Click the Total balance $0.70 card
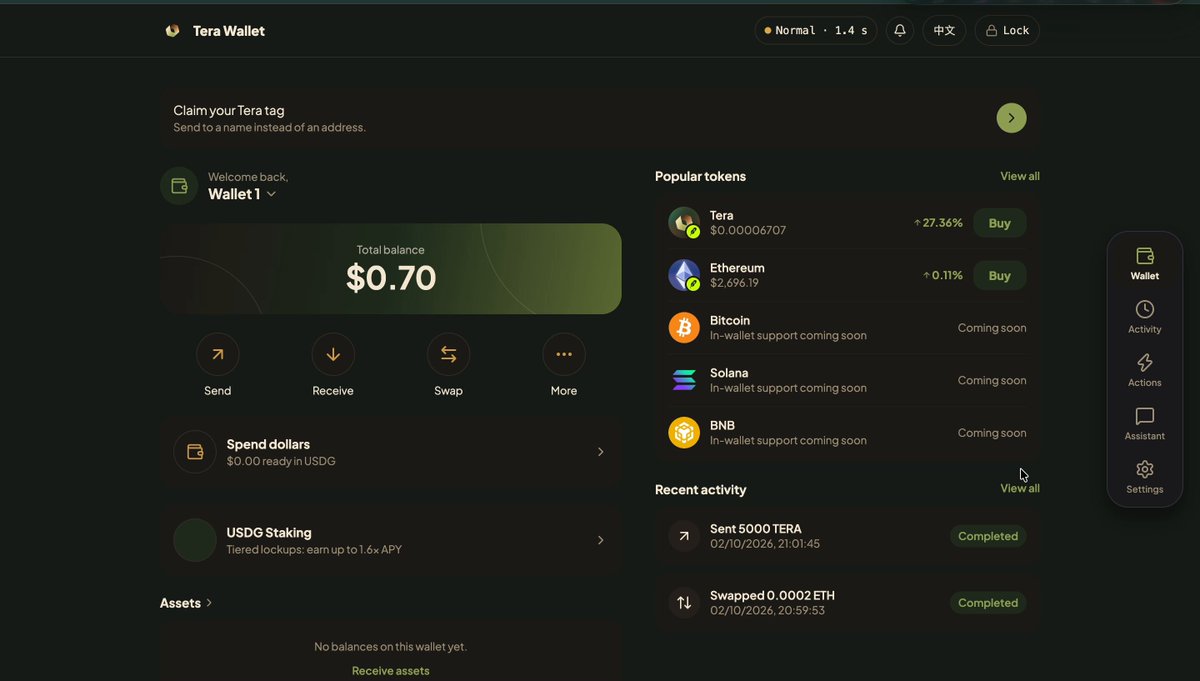The height and width of the screenshot is (681, 1200). coord(391,269)
